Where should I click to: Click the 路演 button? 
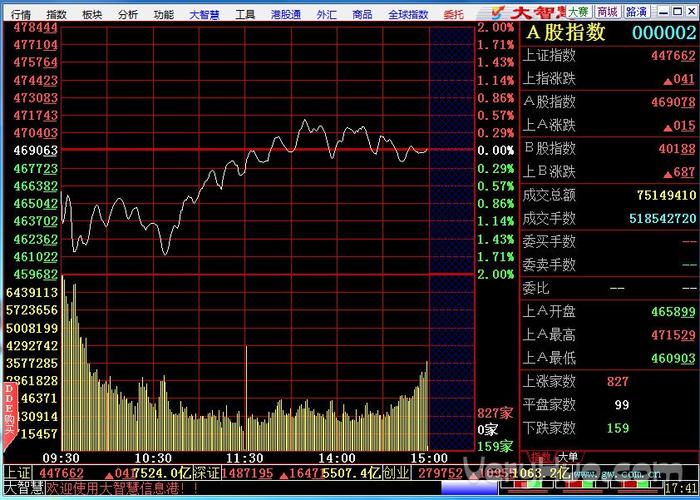pyautogui.click(x=637, y=12)
